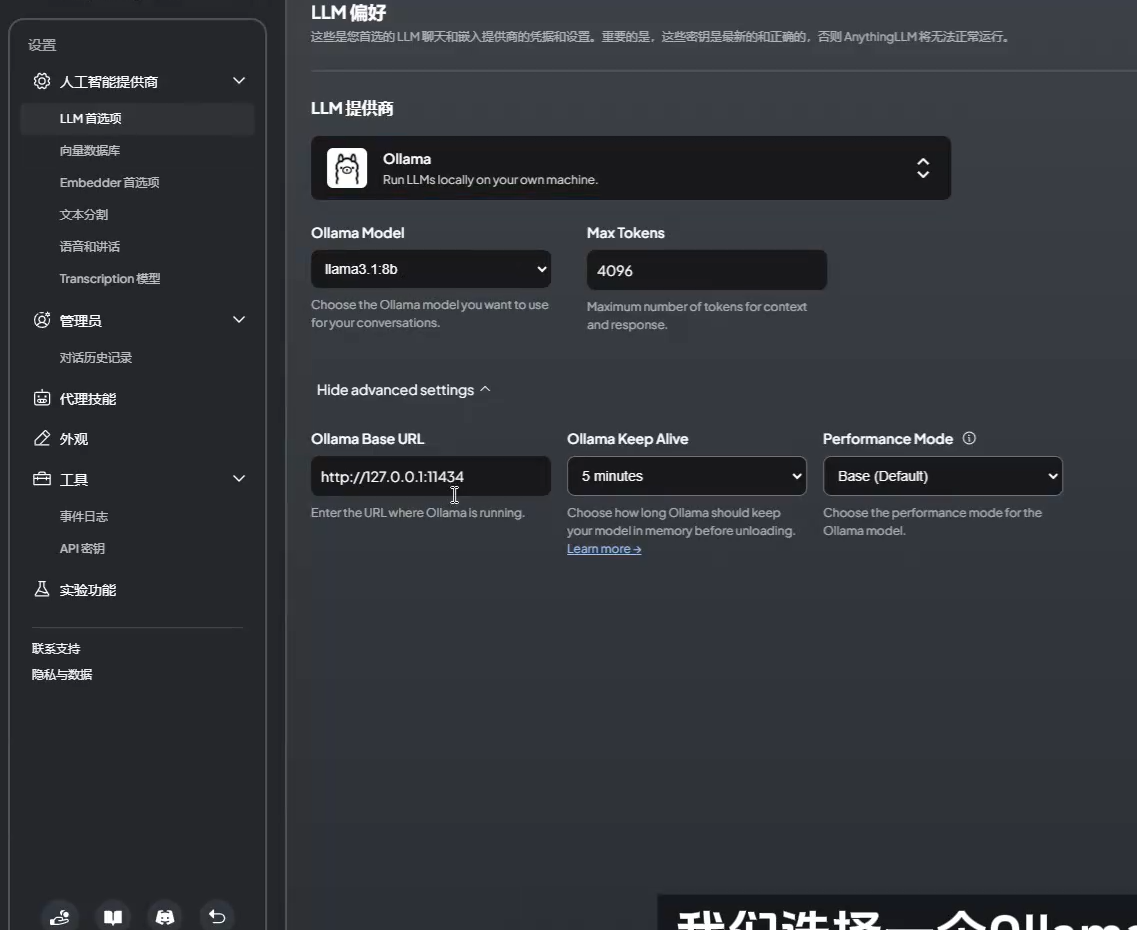The width and height of the screenshot is (1137, 930).
Task: Click the admin user icon beside 管理员
Action: tap(42, 320)
